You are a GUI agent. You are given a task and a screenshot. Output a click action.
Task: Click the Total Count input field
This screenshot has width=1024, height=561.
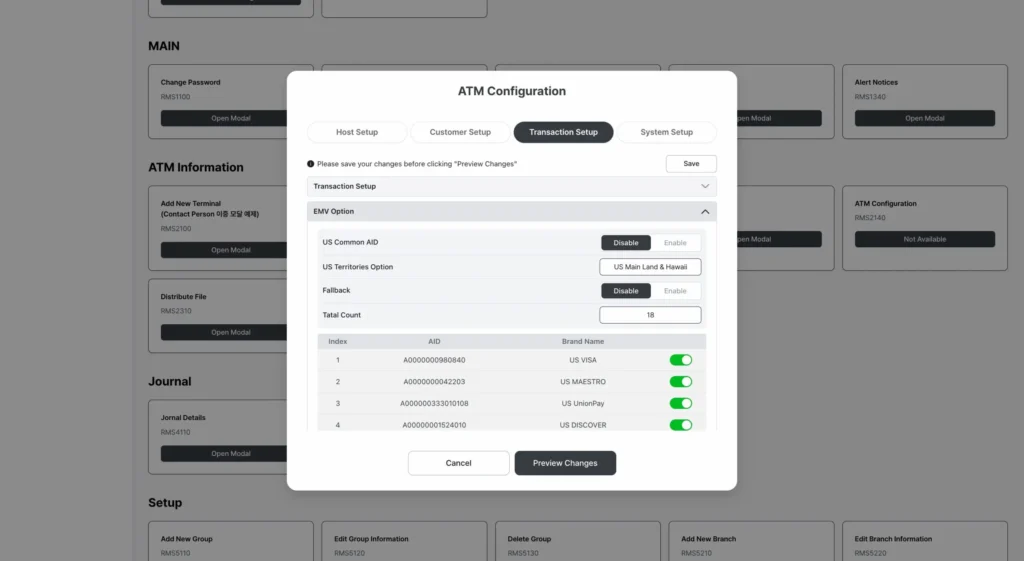click(x=650, y=315)
